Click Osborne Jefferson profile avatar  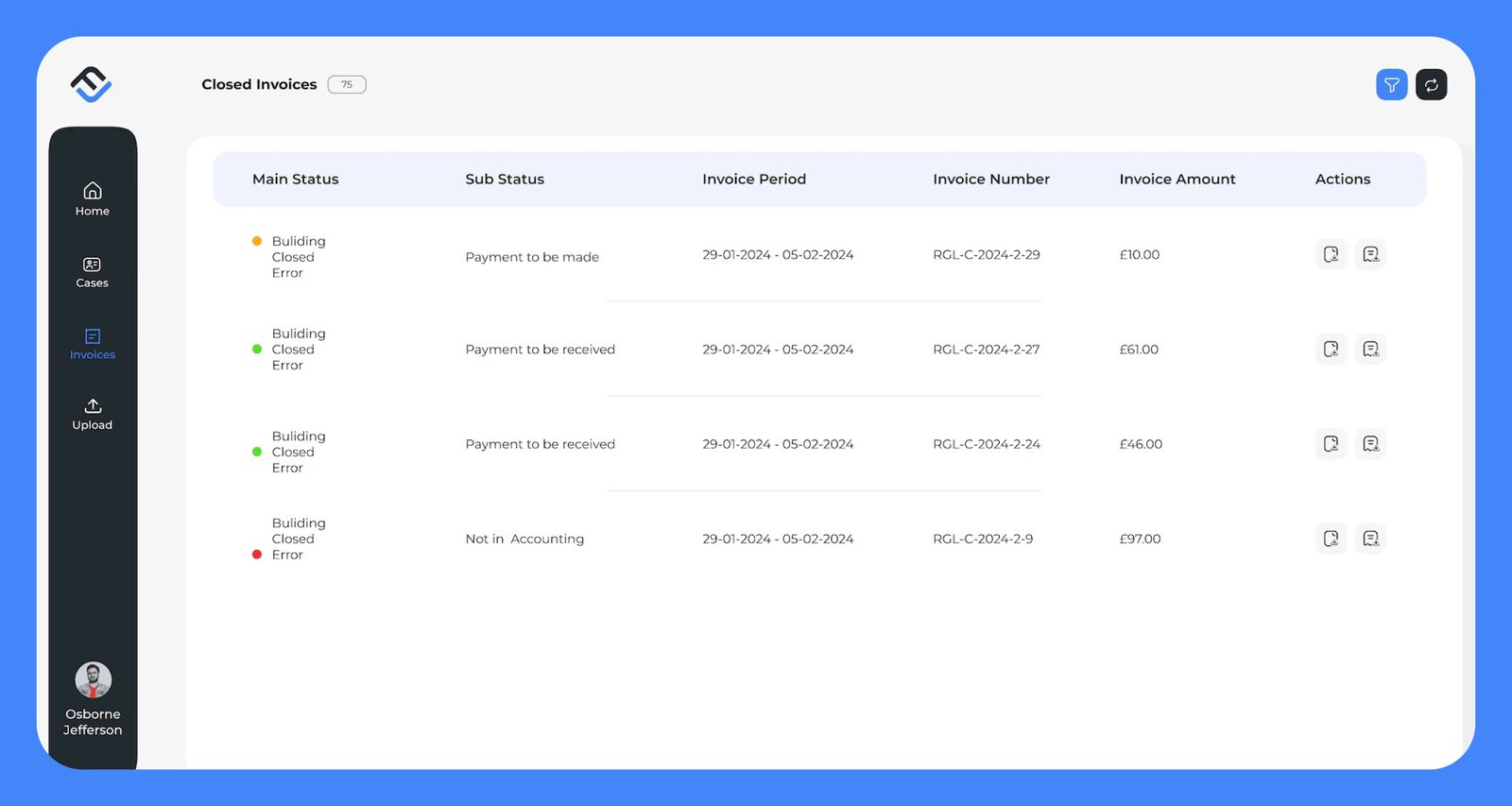[93, 680]
